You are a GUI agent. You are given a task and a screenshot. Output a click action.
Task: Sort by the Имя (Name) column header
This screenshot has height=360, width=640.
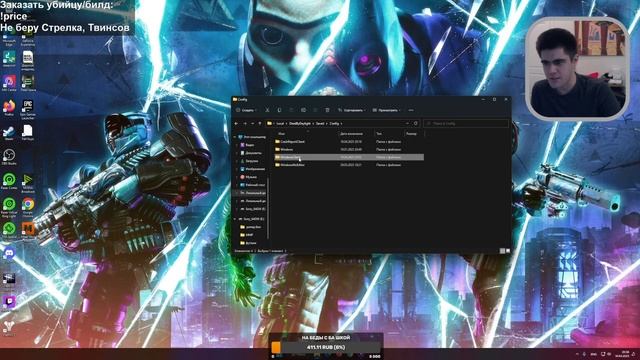[x=282, y=133]
